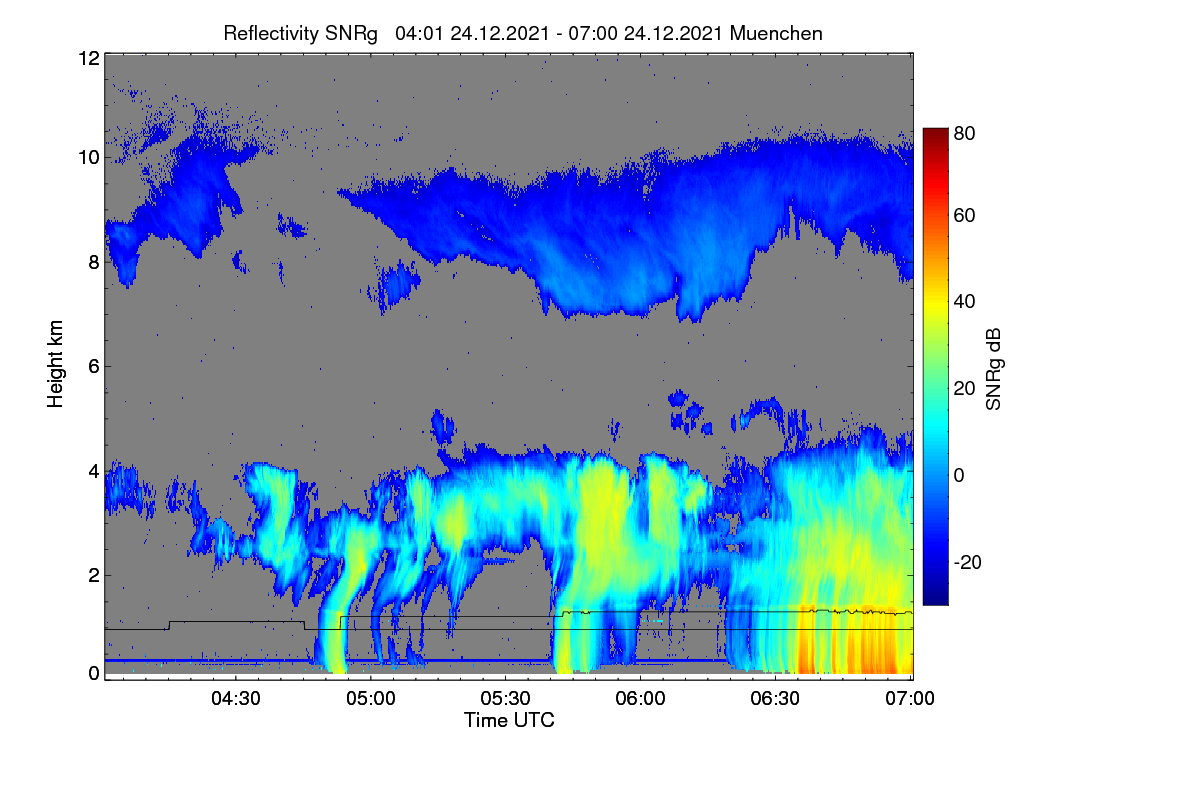1200x800 pixels.
Task: Click the 06:00 time axis label
Action: [640, 699]
